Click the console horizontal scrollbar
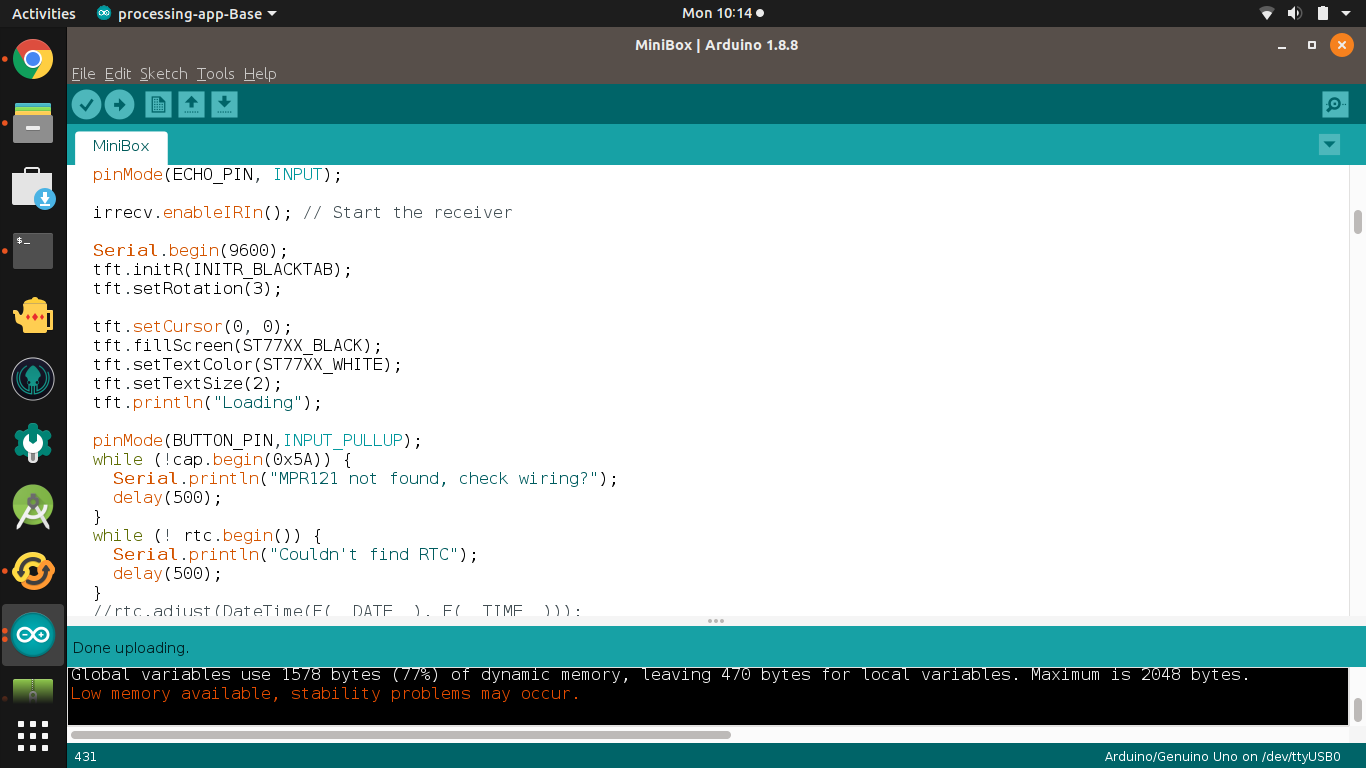 click(399, 734)
